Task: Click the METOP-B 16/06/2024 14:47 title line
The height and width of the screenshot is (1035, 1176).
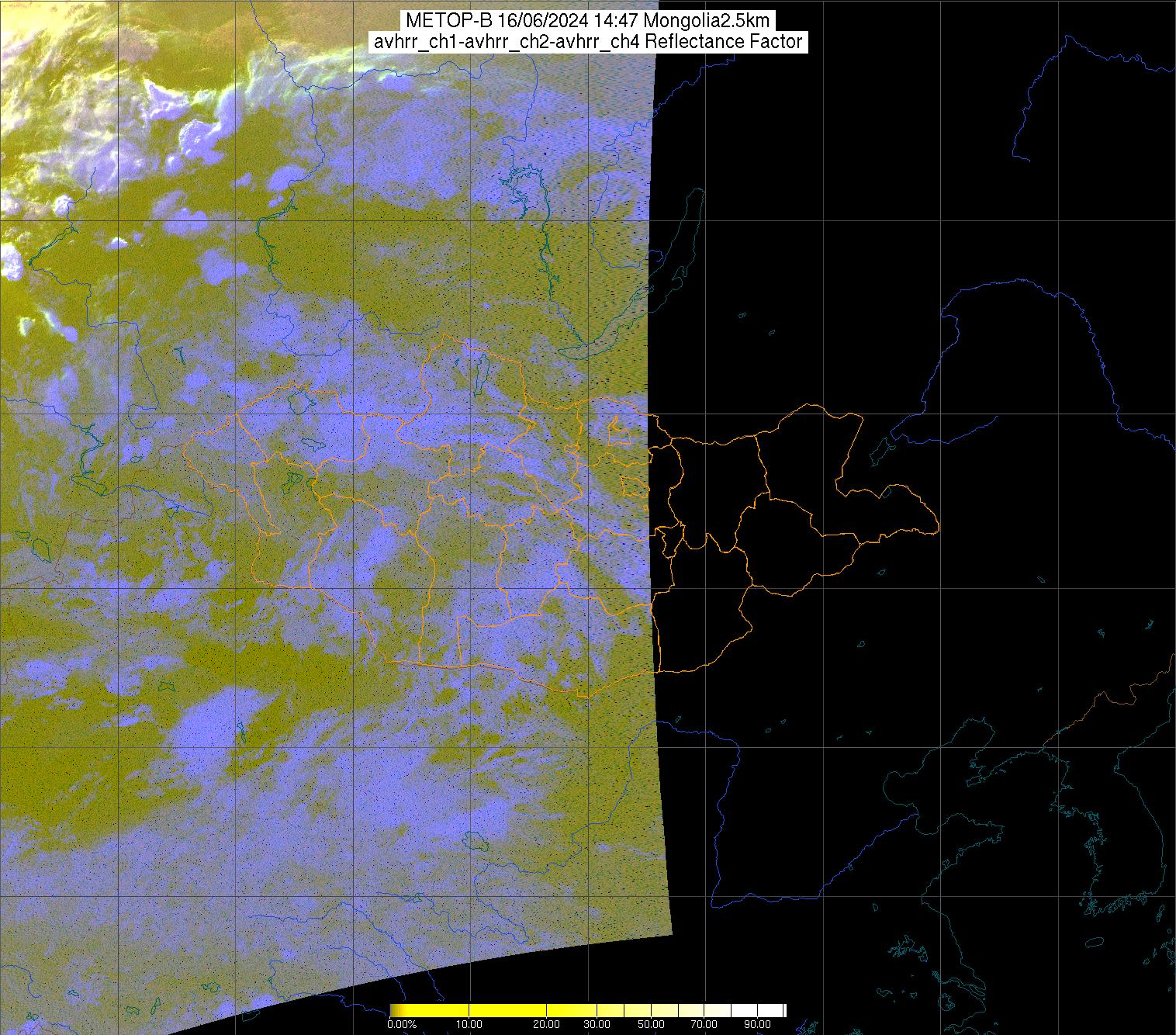Action: pyautogui.click(x=588, y=21)
